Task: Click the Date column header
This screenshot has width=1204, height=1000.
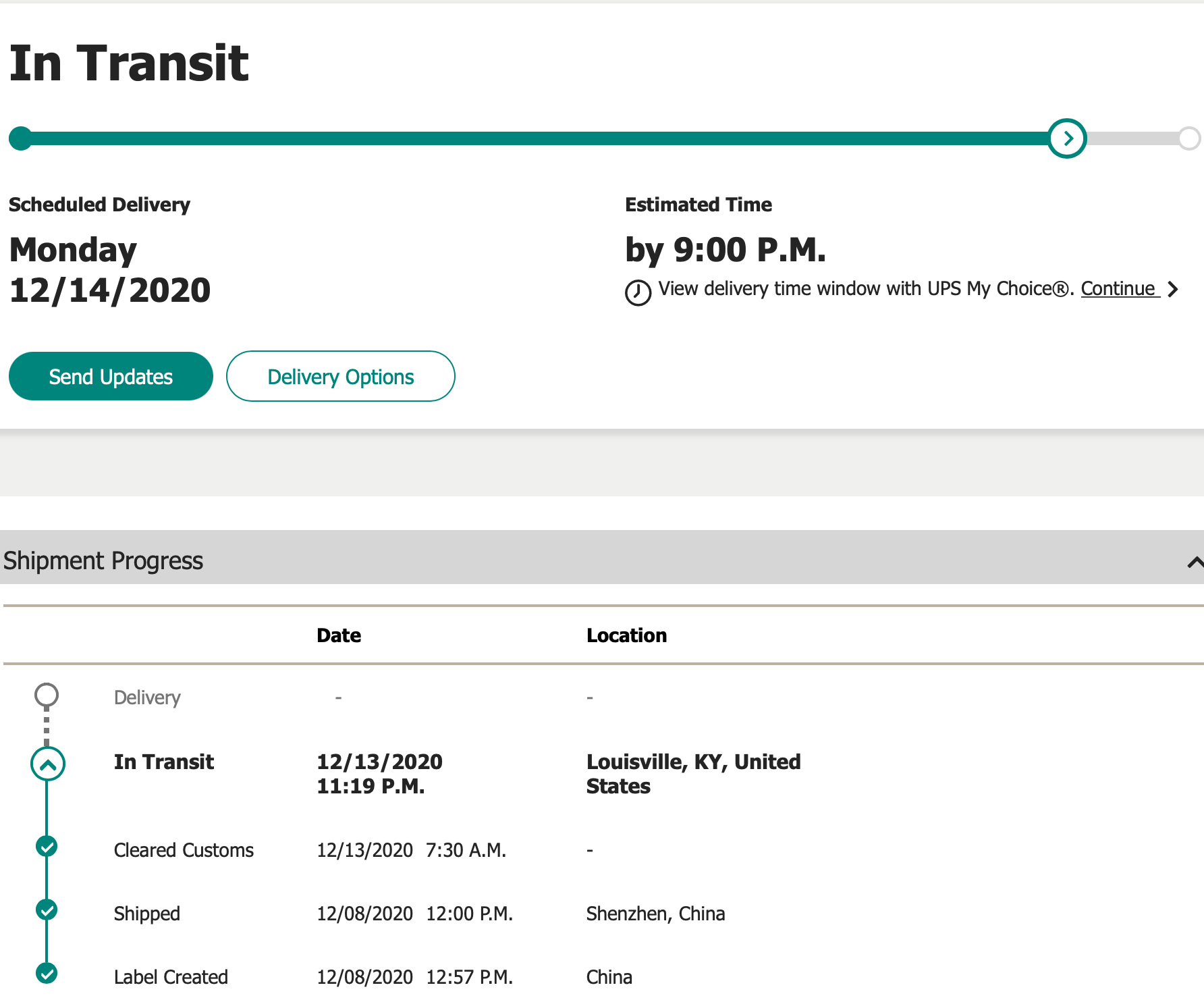Action: point(339,635)
